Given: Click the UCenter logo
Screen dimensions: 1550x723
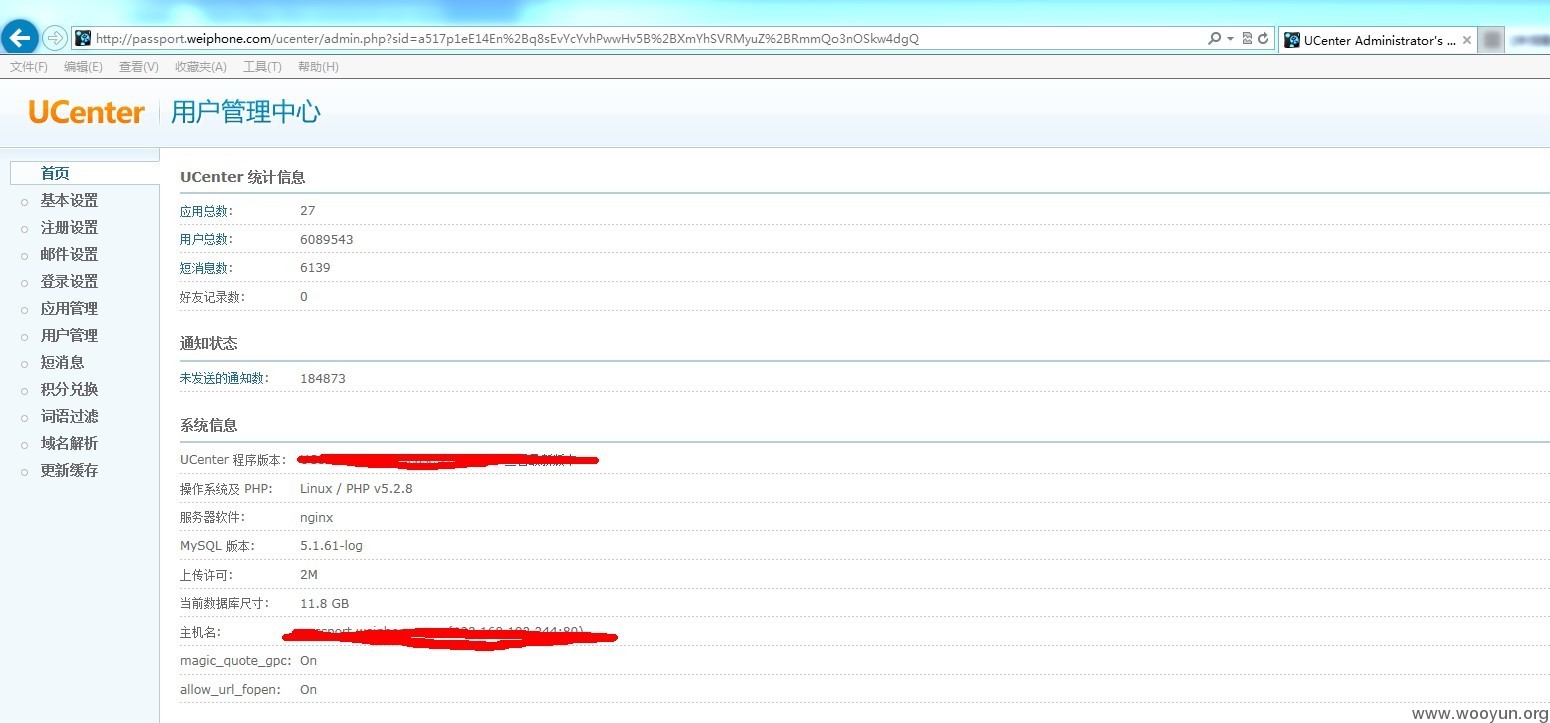Looking at the screenshot, I should (x=86, y=112).
